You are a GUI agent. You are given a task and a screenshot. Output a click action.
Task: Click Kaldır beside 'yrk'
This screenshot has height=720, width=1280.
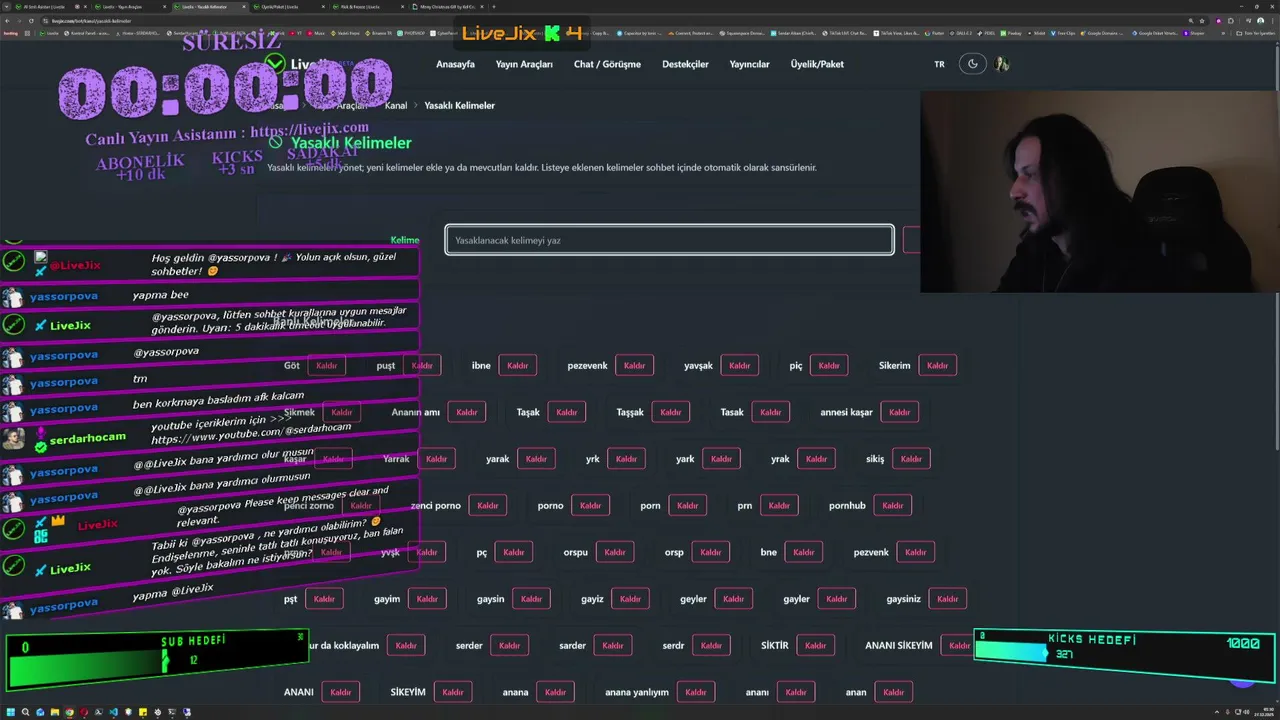pyautogui.click(x=626, y=459)
